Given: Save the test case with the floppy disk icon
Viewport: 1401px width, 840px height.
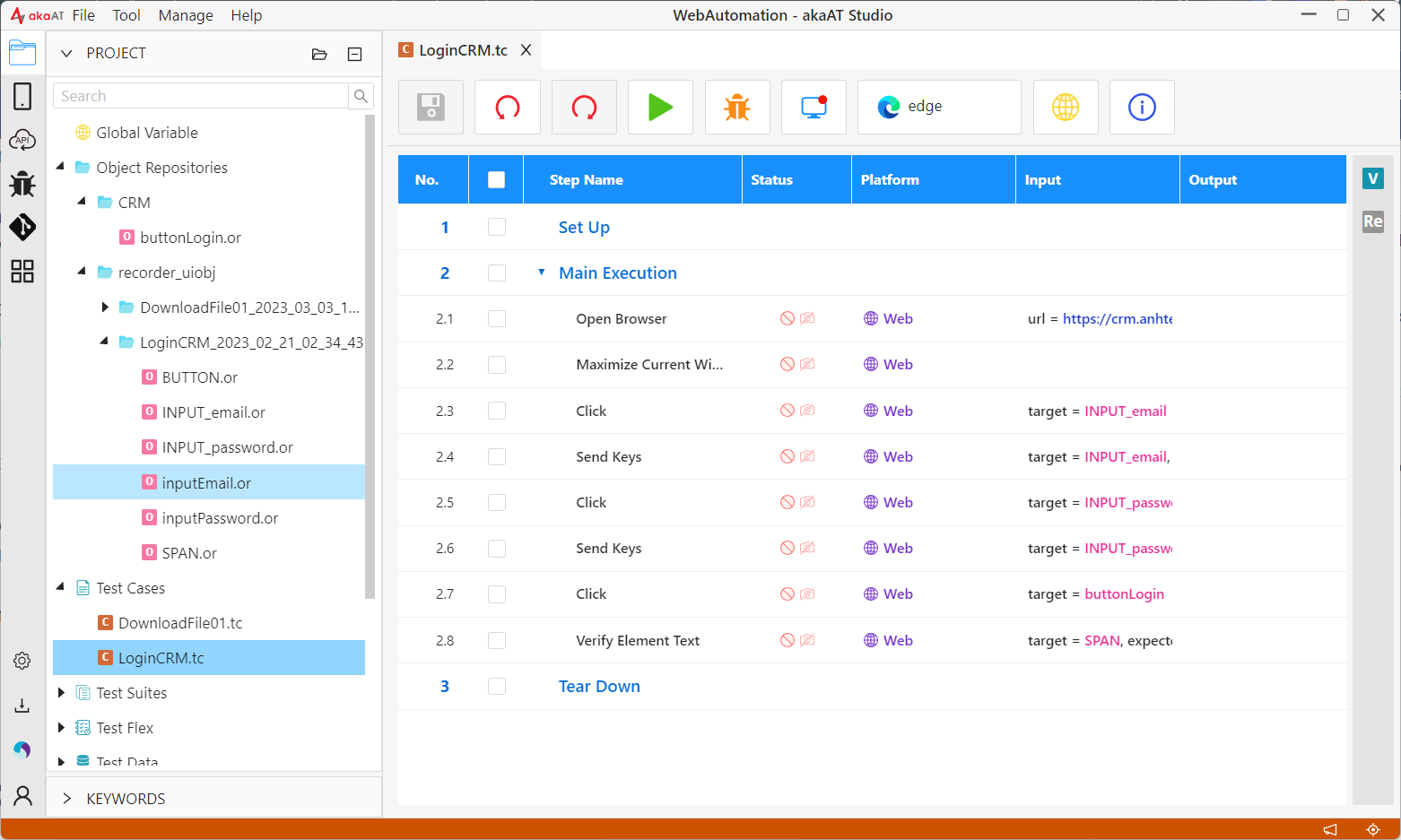Looking at the screenshot, I should tap(431, 107).
